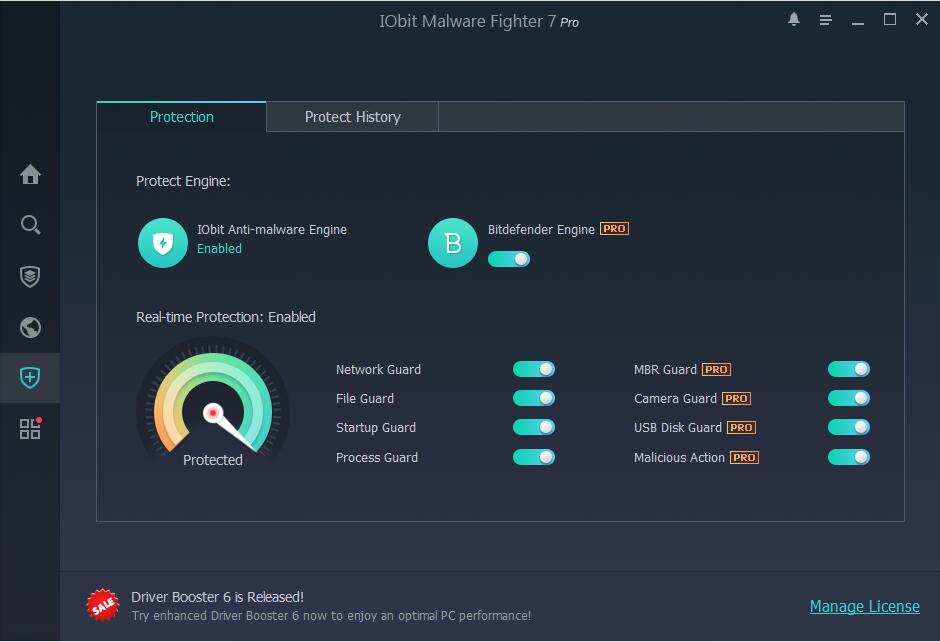The image size is (940, 642).
Task: Disable the Camera Guard switch
Action: click(849, 398)
